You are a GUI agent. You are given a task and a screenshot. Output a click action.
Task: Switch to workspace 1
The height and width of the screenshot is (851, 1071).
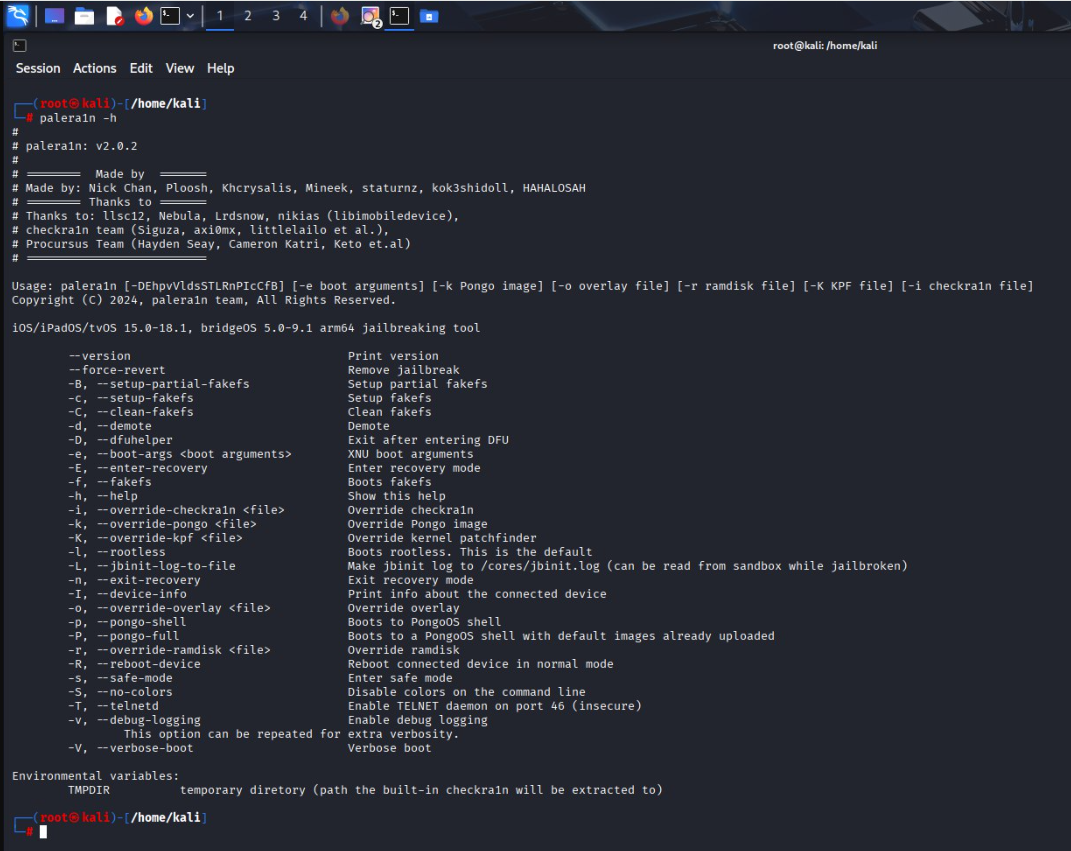(x=220, y=16)
